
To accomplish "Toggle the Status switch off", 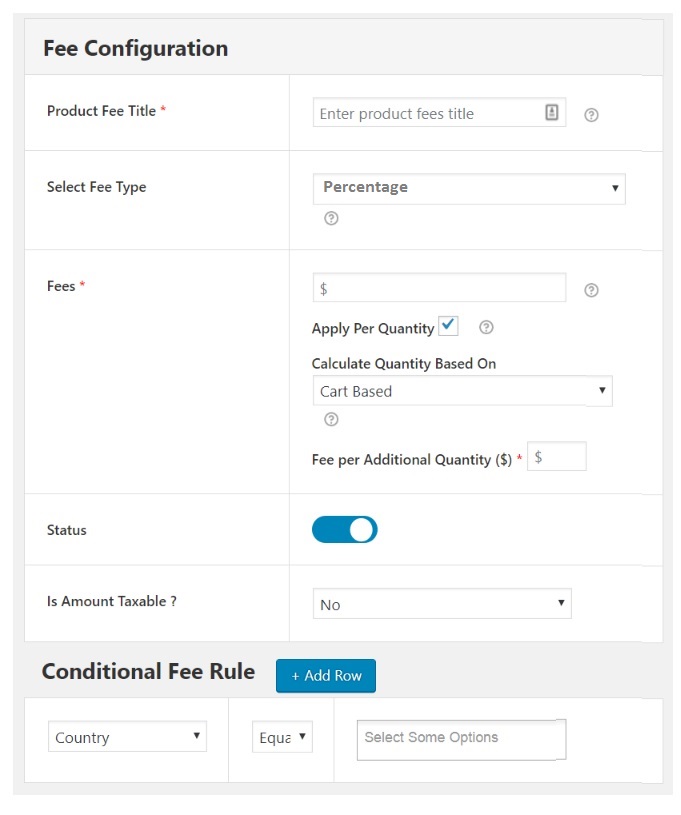I will [345, 530].
